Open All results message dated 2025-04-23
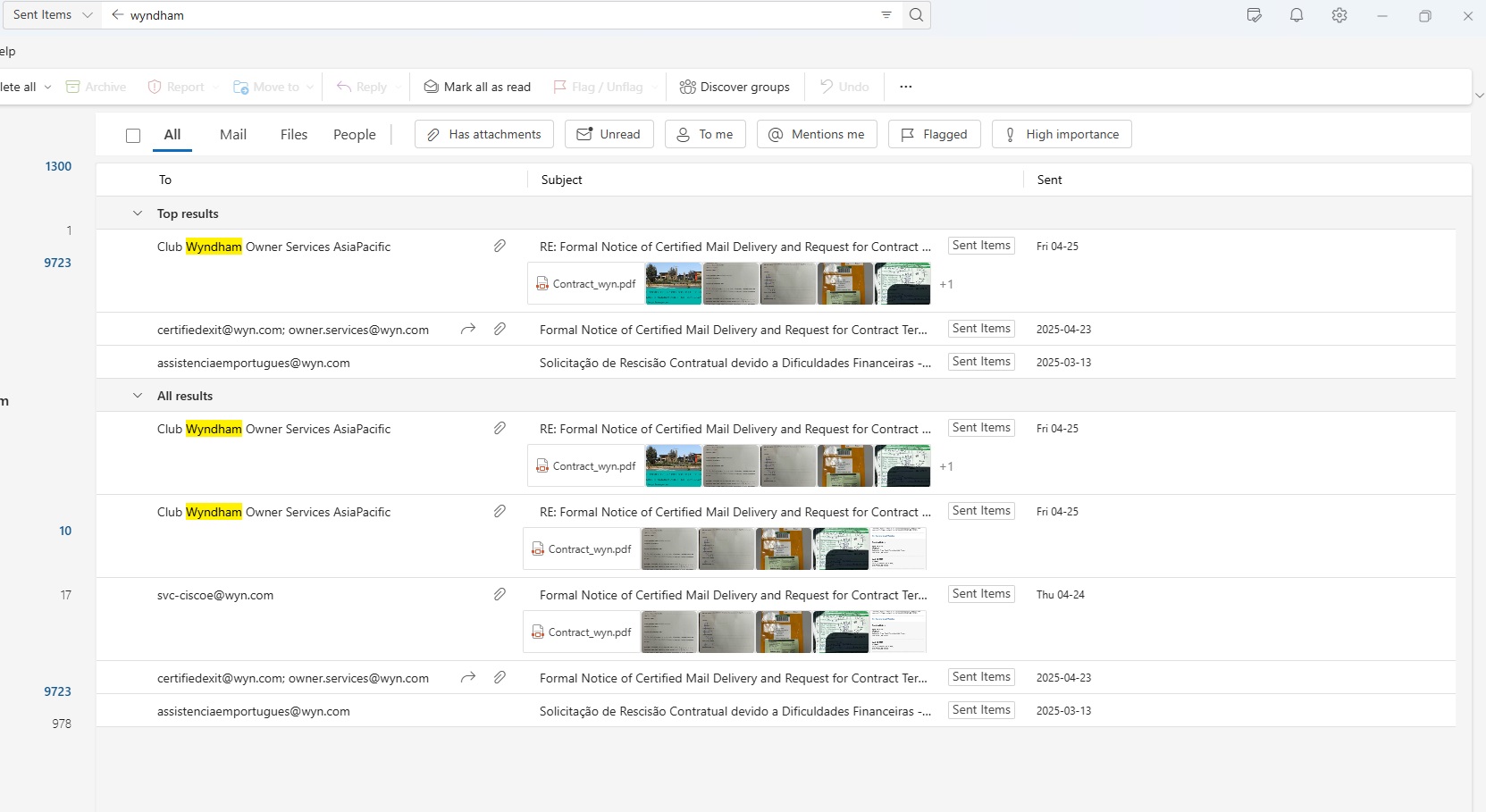The image size is (1486, 812). 776,677
